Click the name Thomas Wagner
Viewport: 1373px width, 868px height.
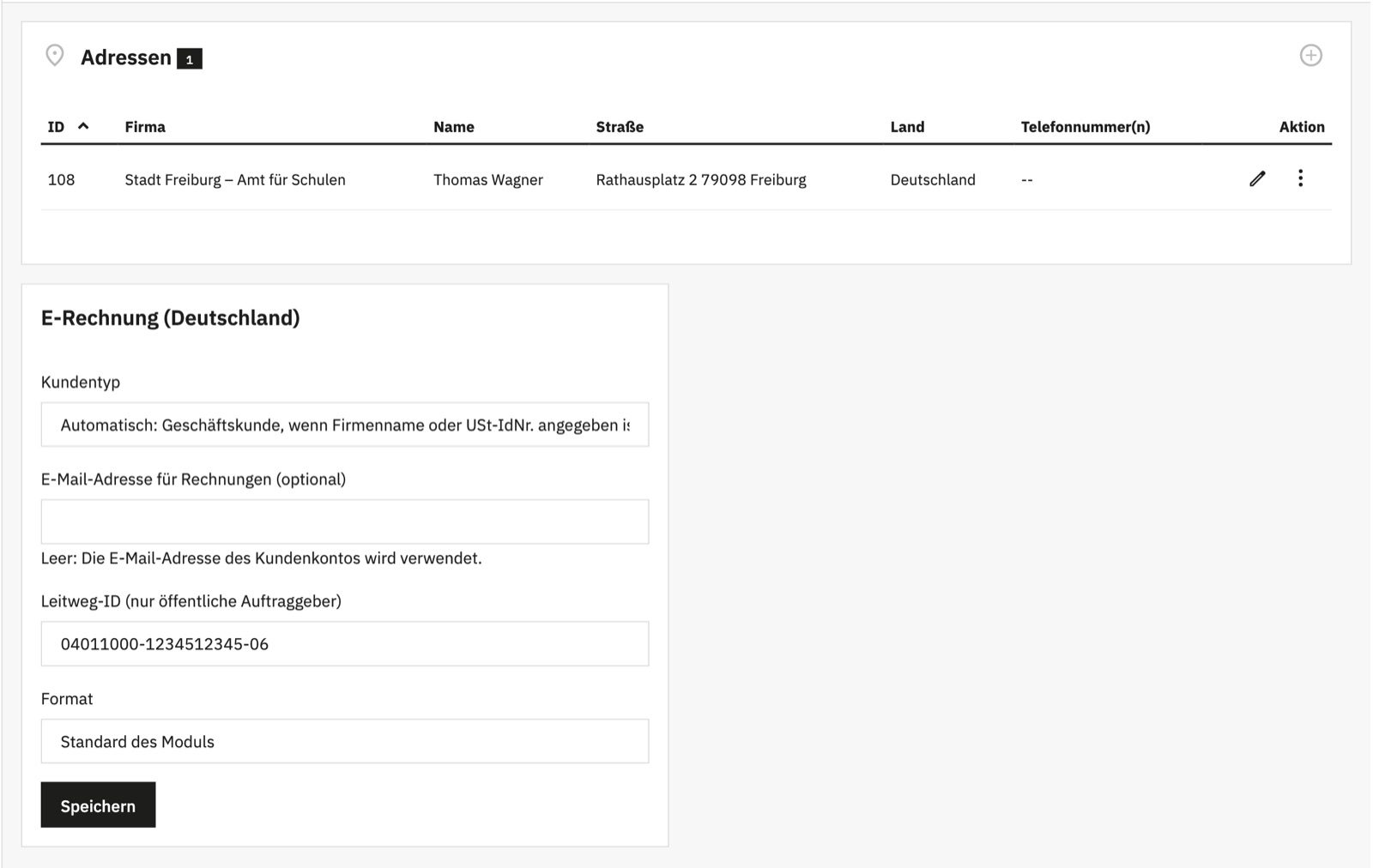pyautogui.click(x=488, y=179)
